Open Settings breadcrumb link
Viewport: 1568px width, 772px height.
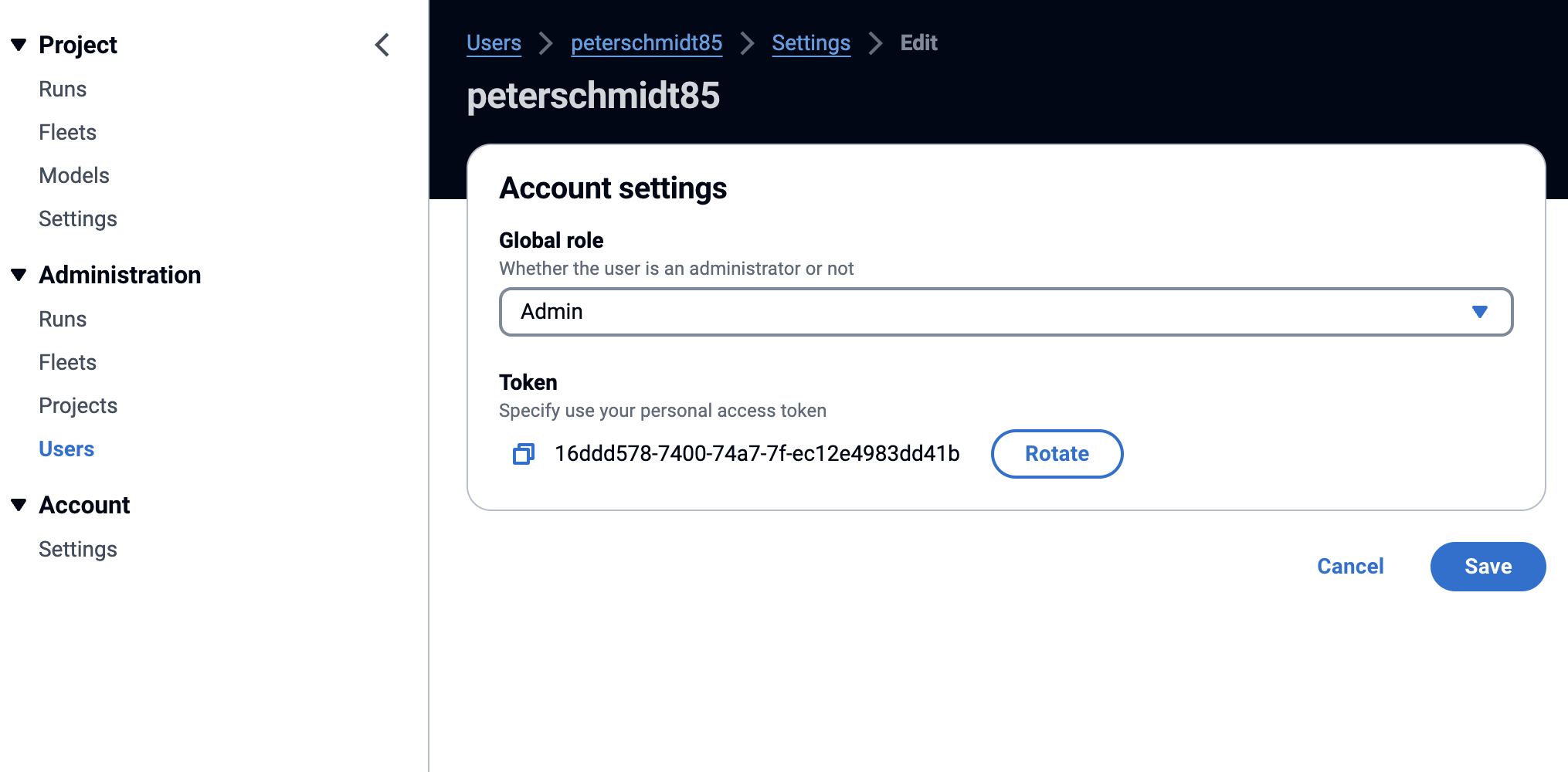pyautogui.click(x=811, y=43)
